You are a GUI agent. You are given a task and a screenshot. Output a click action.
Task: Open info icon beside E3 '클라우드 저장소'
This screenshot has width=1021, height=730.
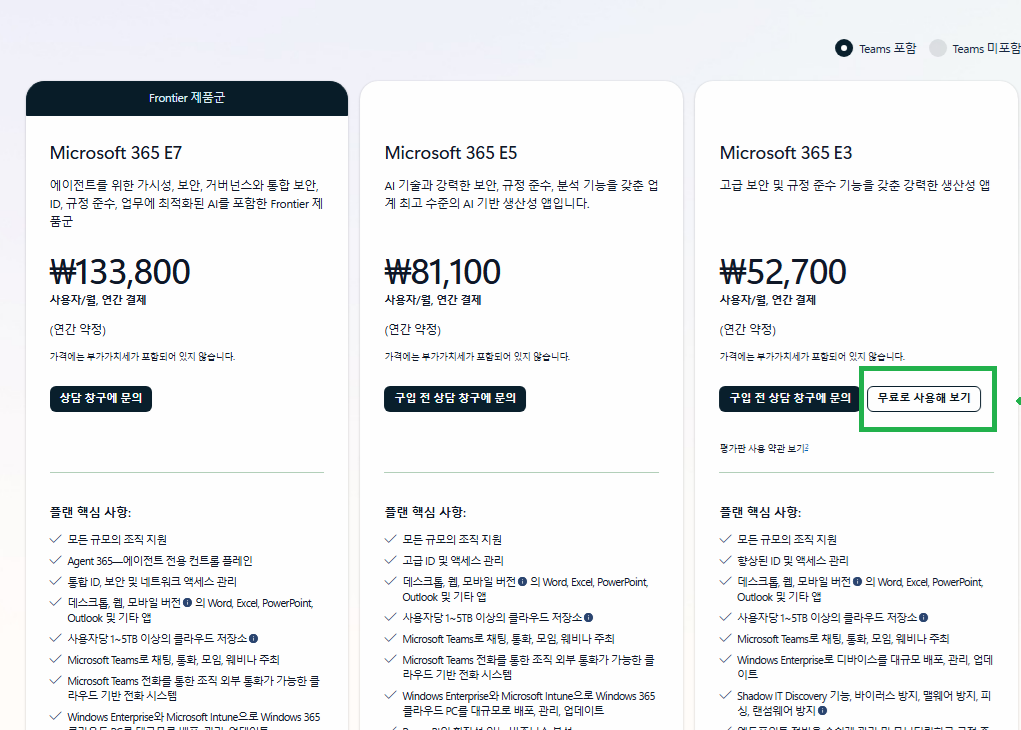[923, 617]
